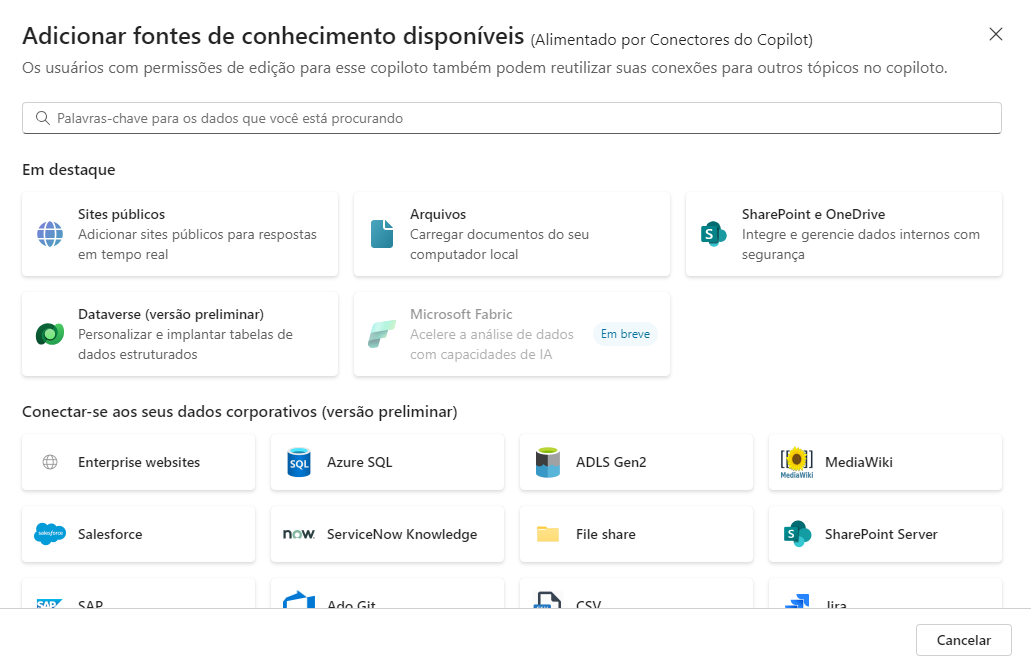Viewport: 1031px width, 666px height.
Task: Select the SharePoint Server connector icon
Action: [795, 534]
